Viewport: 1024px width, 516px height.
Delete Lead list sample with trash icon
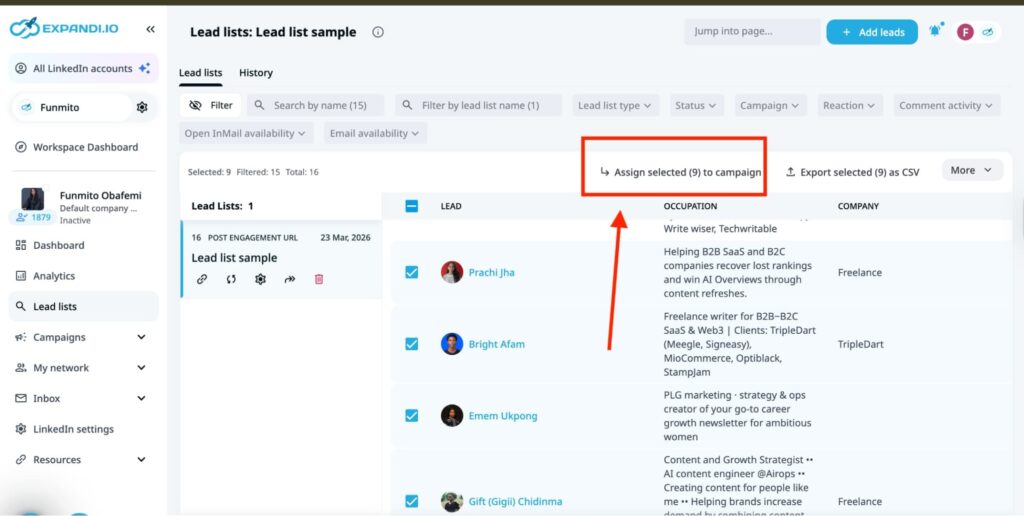319,279
